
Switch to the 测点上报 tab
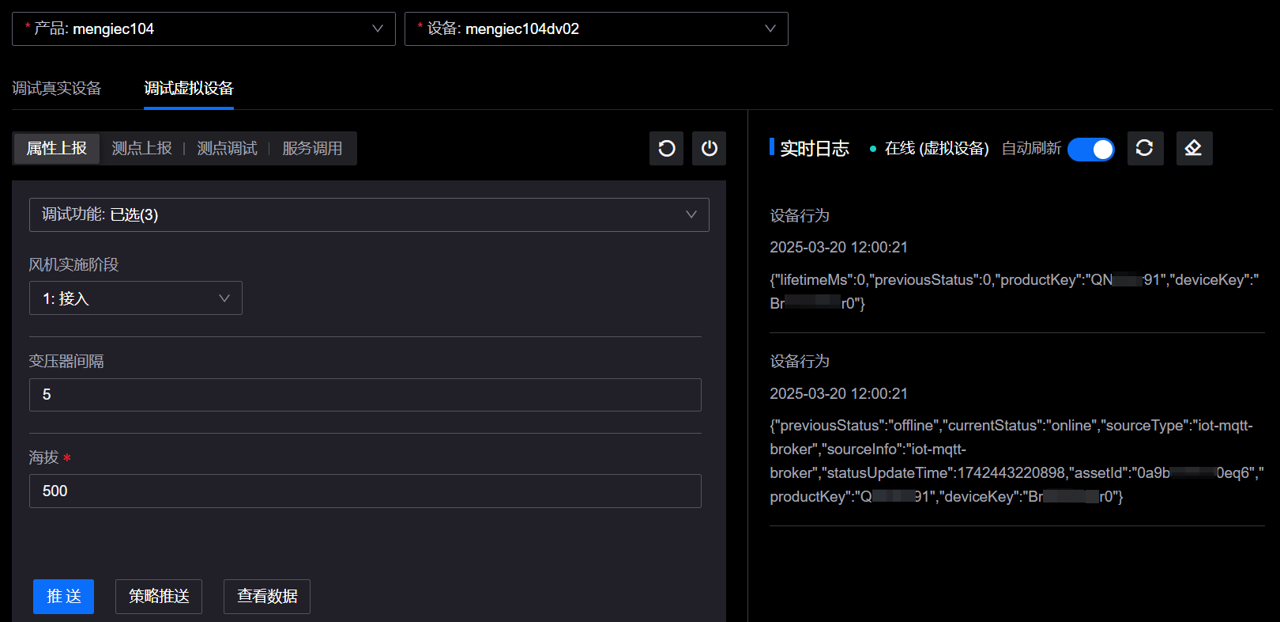click(144, 148)
